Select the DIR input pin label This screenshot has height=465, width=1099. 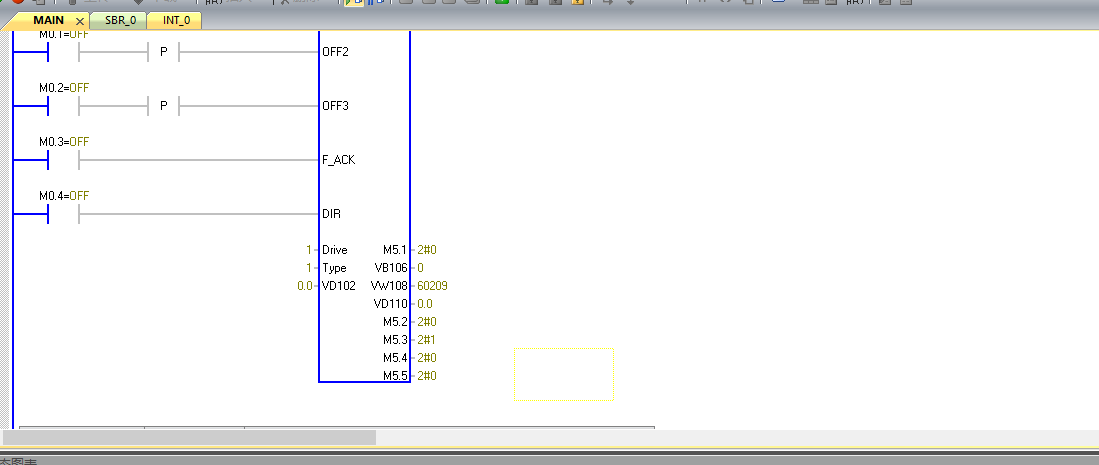point(331,214)
